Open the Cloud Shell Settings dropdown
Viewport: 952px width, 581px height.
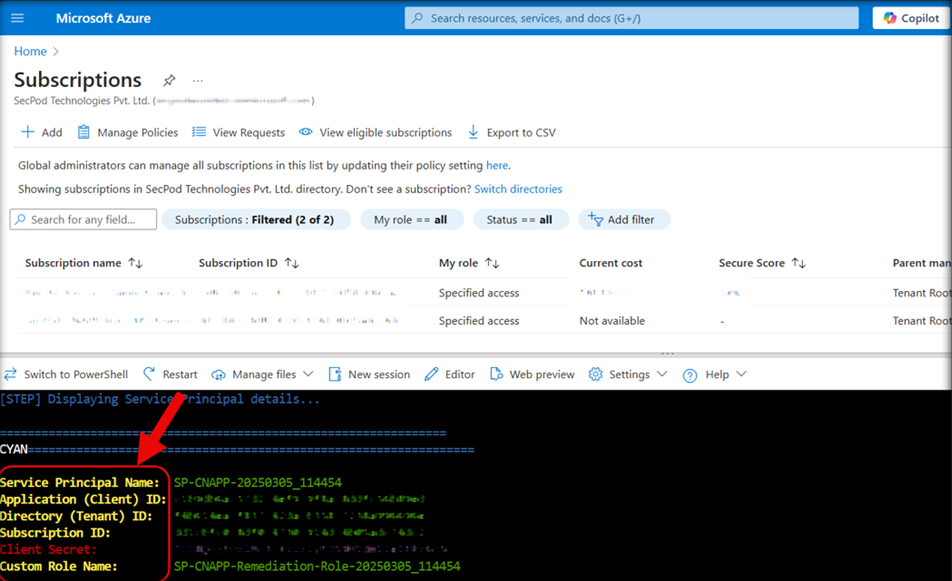click(x=628, y=374)
